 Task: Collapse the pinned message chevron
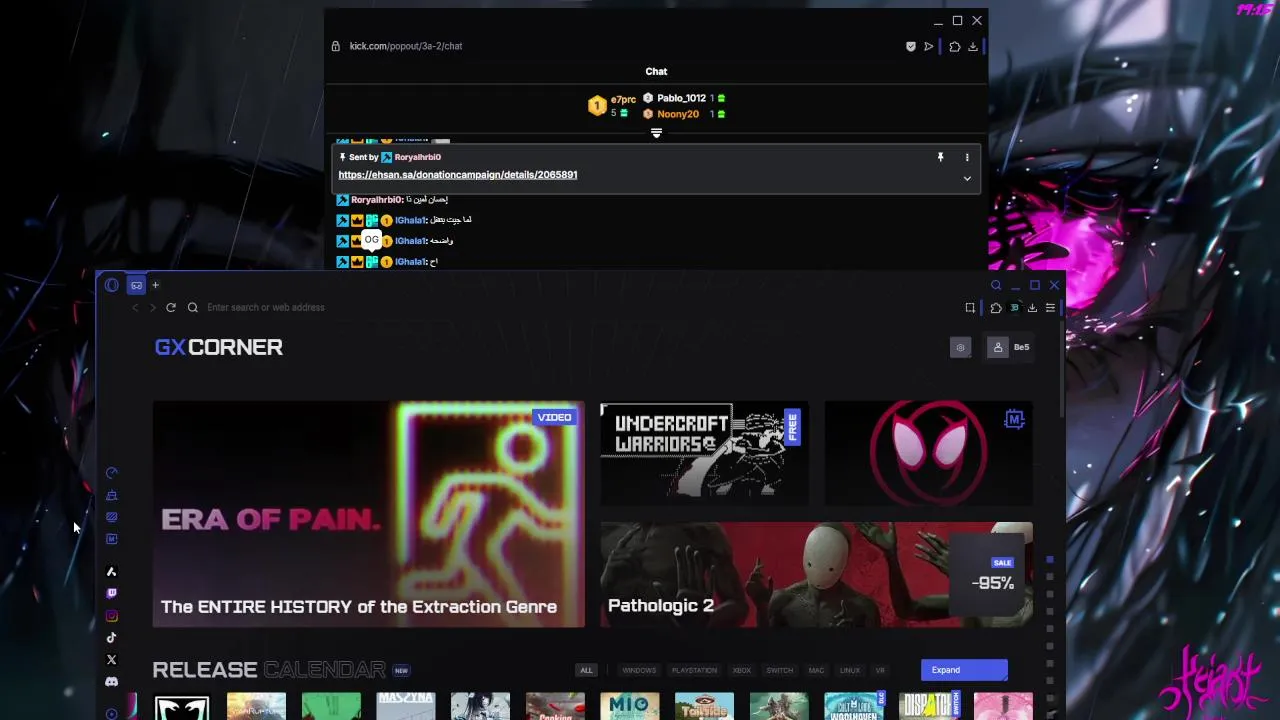[967, 178]
